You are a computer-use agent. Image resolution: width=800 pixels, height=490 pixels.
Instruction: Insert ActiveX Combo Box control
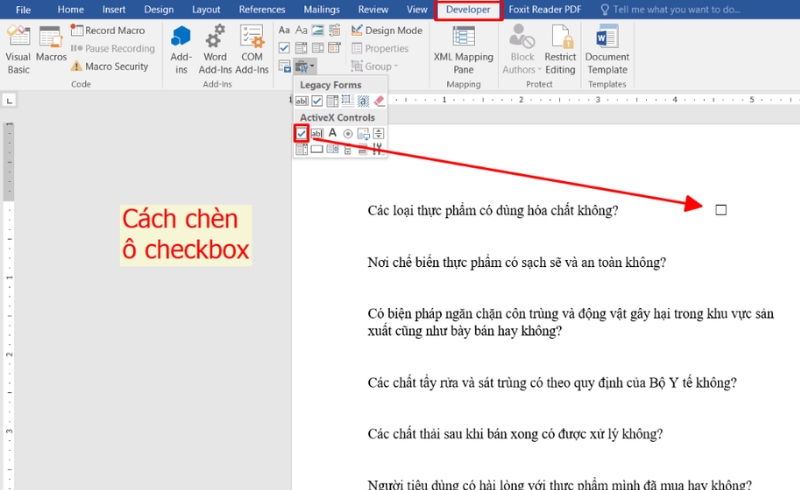[x=302, y=150]
